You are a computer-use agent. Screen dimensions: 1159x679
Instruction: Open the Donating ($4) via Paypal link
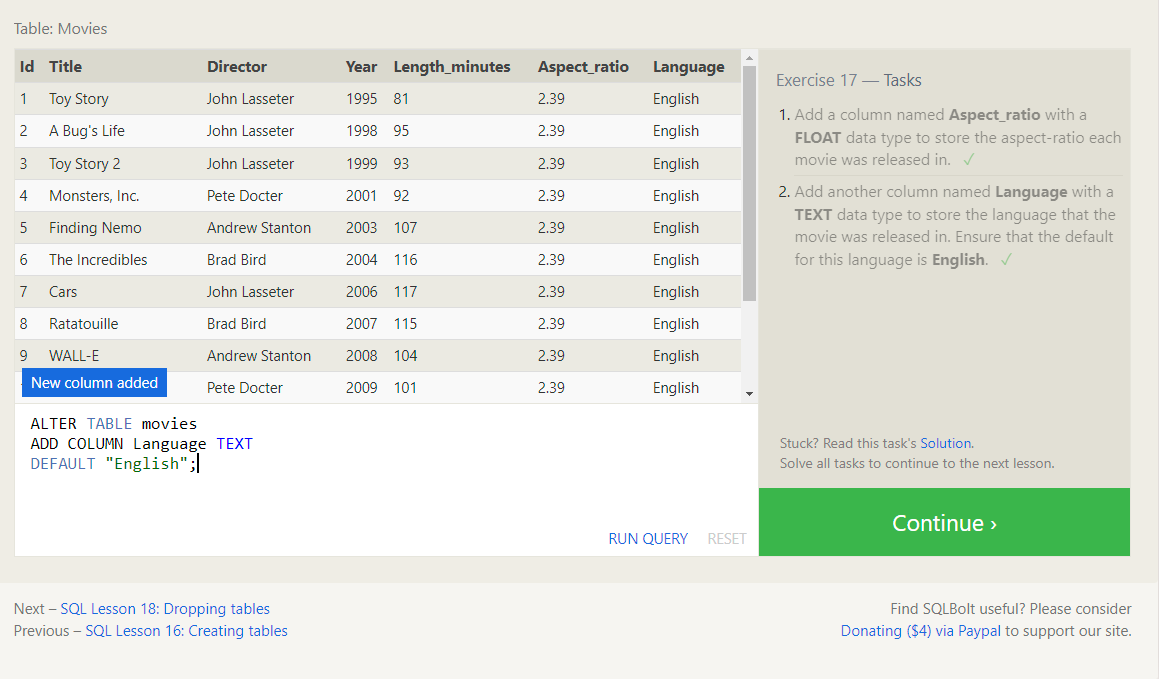point(920,631)
